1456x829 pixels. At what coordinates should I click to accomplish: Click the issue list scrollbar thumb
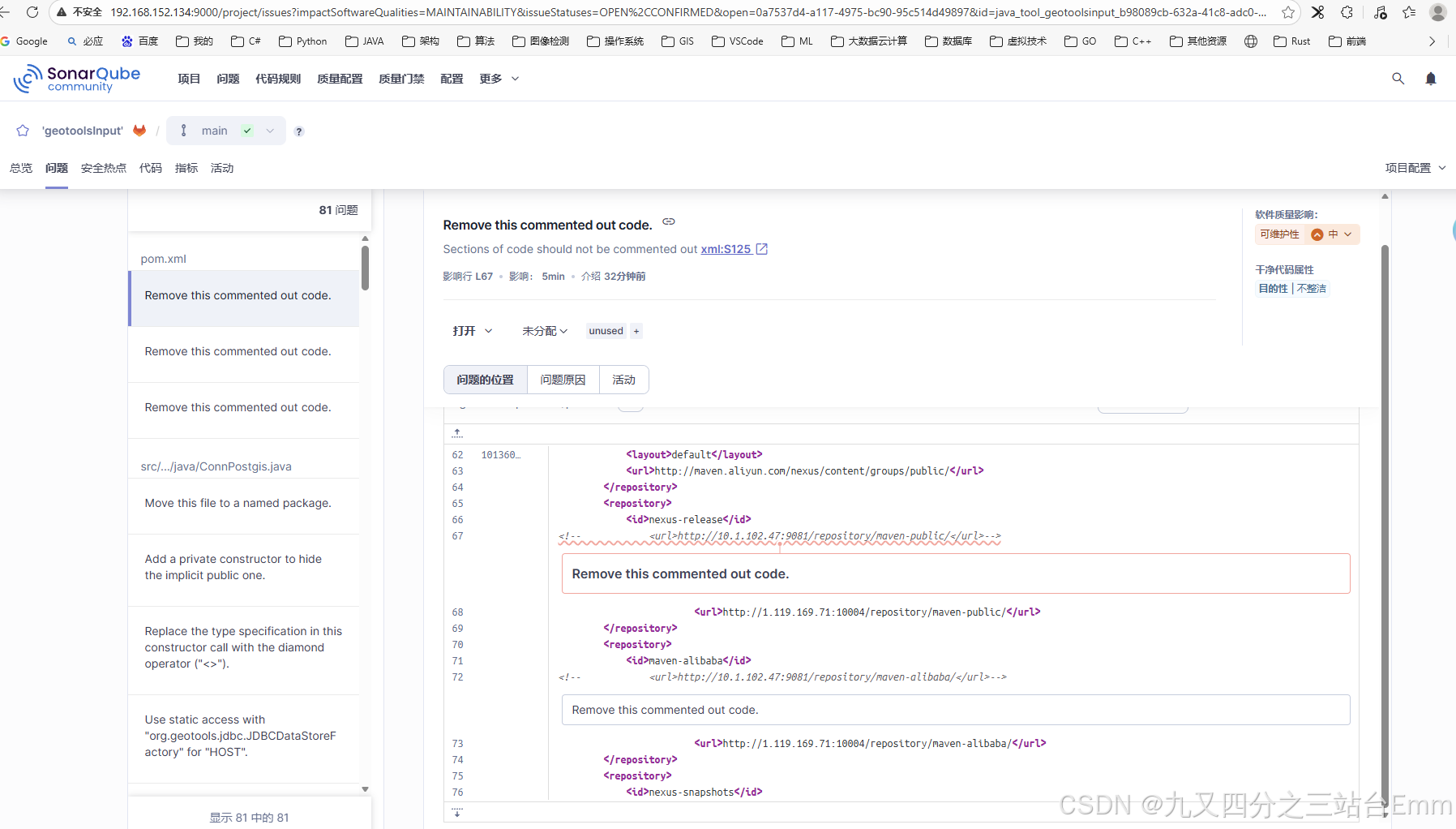(x=366, y=268)
